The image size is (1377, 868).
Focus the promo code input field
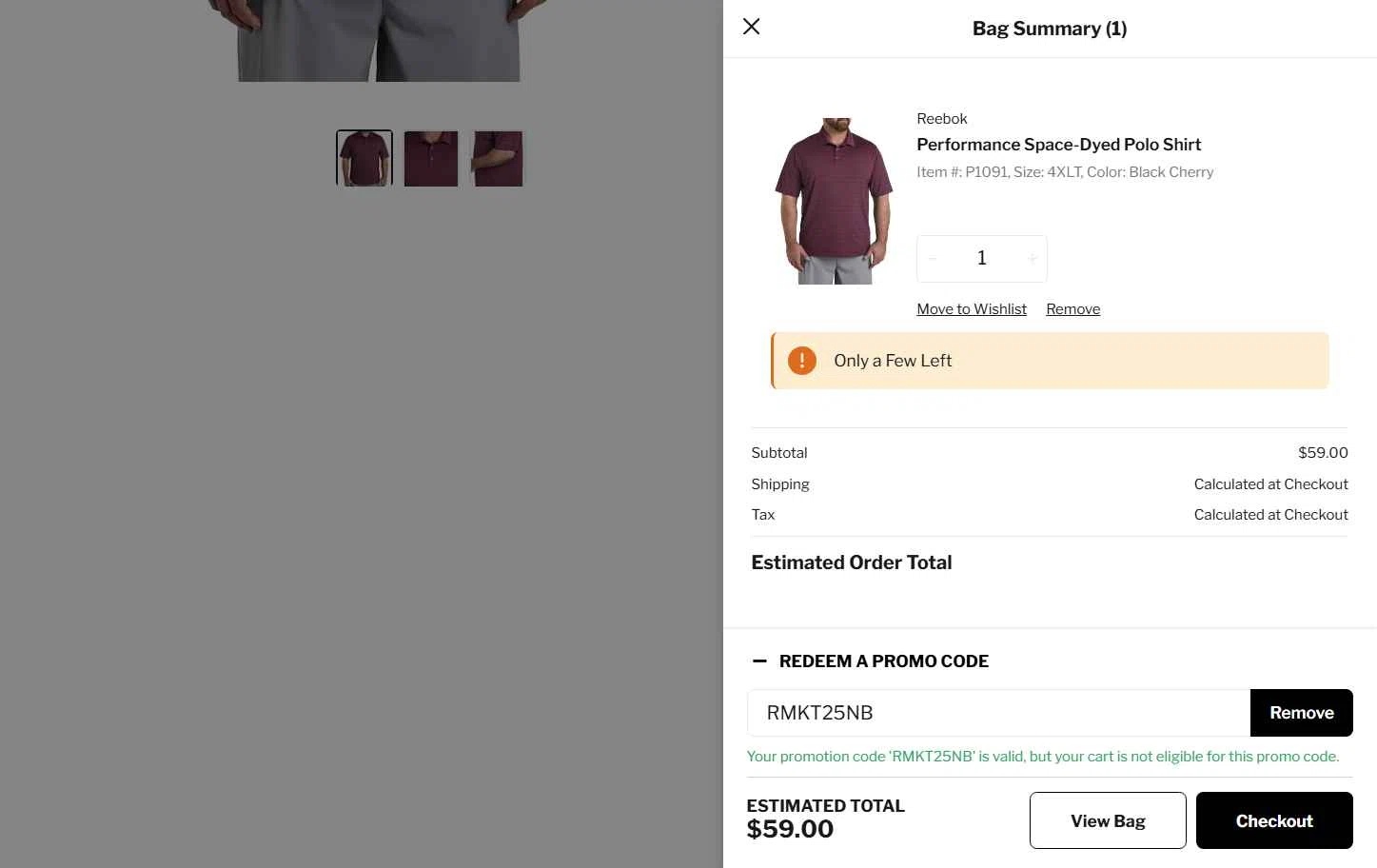tap(997, 713)
